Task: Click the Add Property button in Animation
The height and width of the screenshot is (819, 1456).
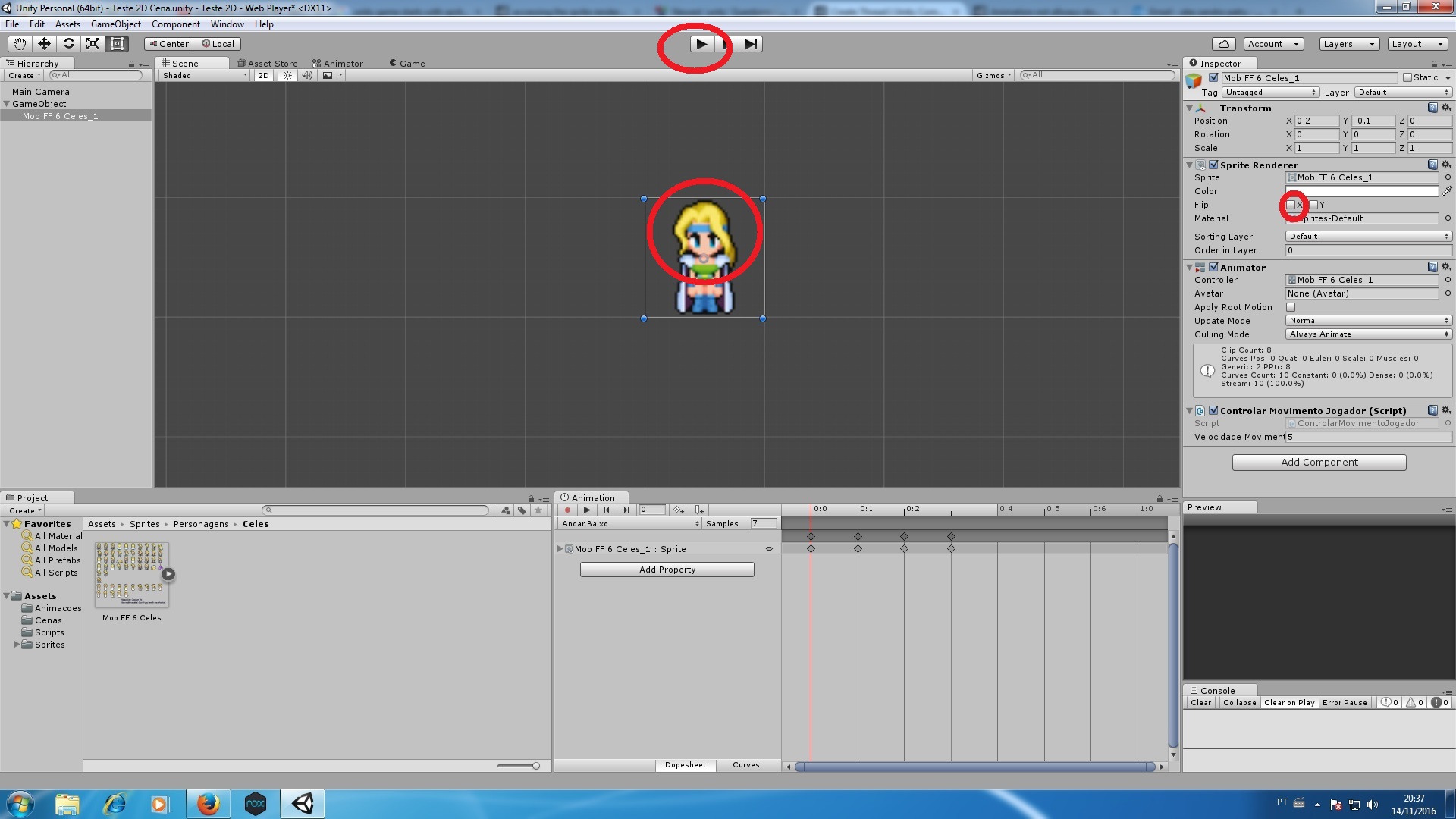Action: pos(667,569)
